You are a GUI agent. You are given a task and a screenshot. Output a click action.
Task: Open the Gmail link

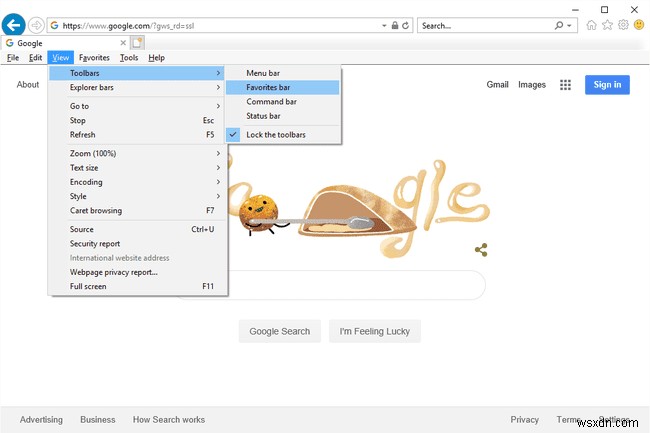tap(497, 85)
